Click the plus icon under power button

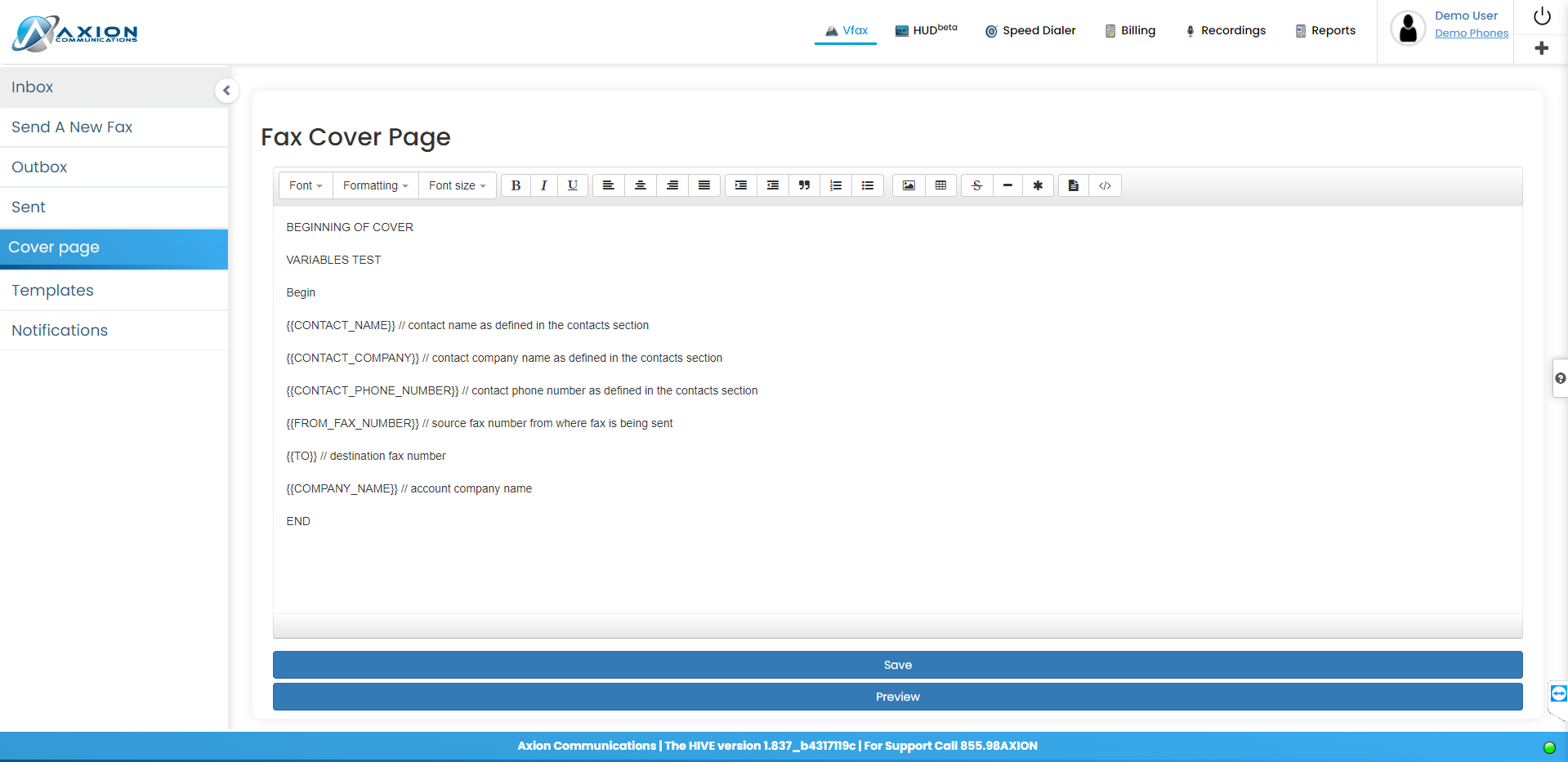tap(1542, 48)
